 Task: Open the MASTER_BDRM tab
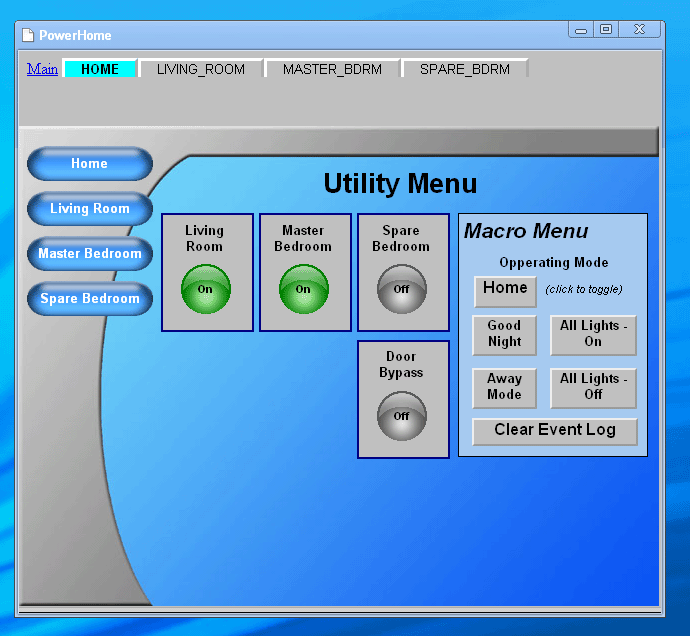pyautogui.click(x=332, y=69)
